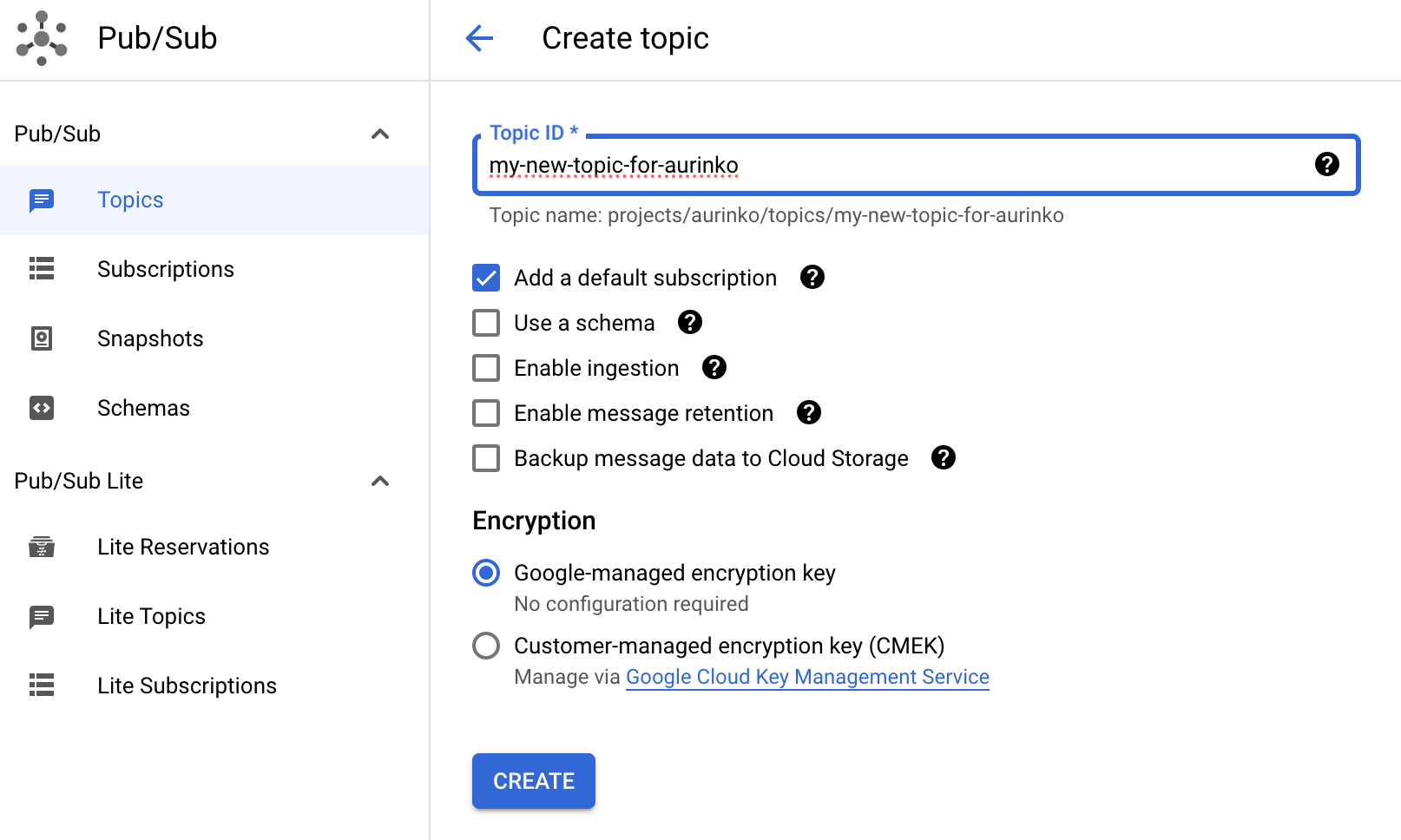Click the Lite Topics message icon
Viewport: 1401px width, 840px height.
tap(42, 617)
